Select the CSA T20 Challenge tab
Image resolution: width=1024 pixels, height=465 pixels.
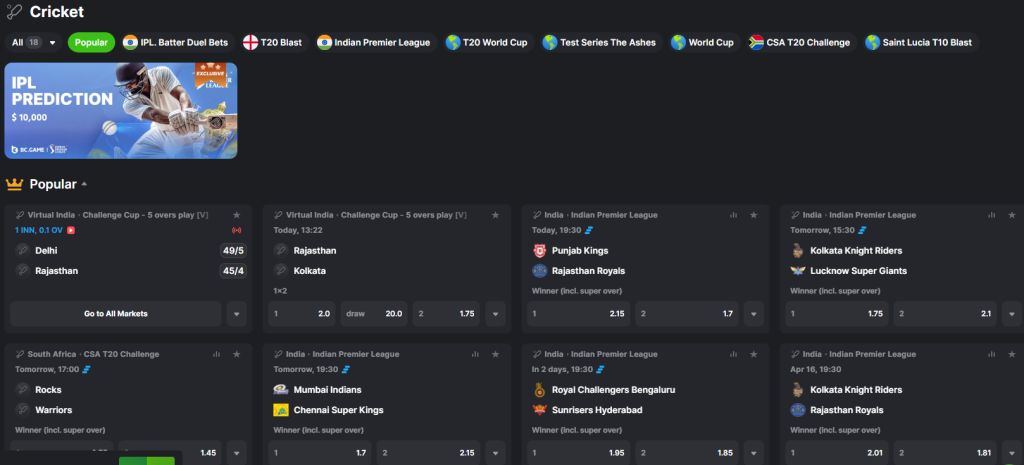(800, 42)
